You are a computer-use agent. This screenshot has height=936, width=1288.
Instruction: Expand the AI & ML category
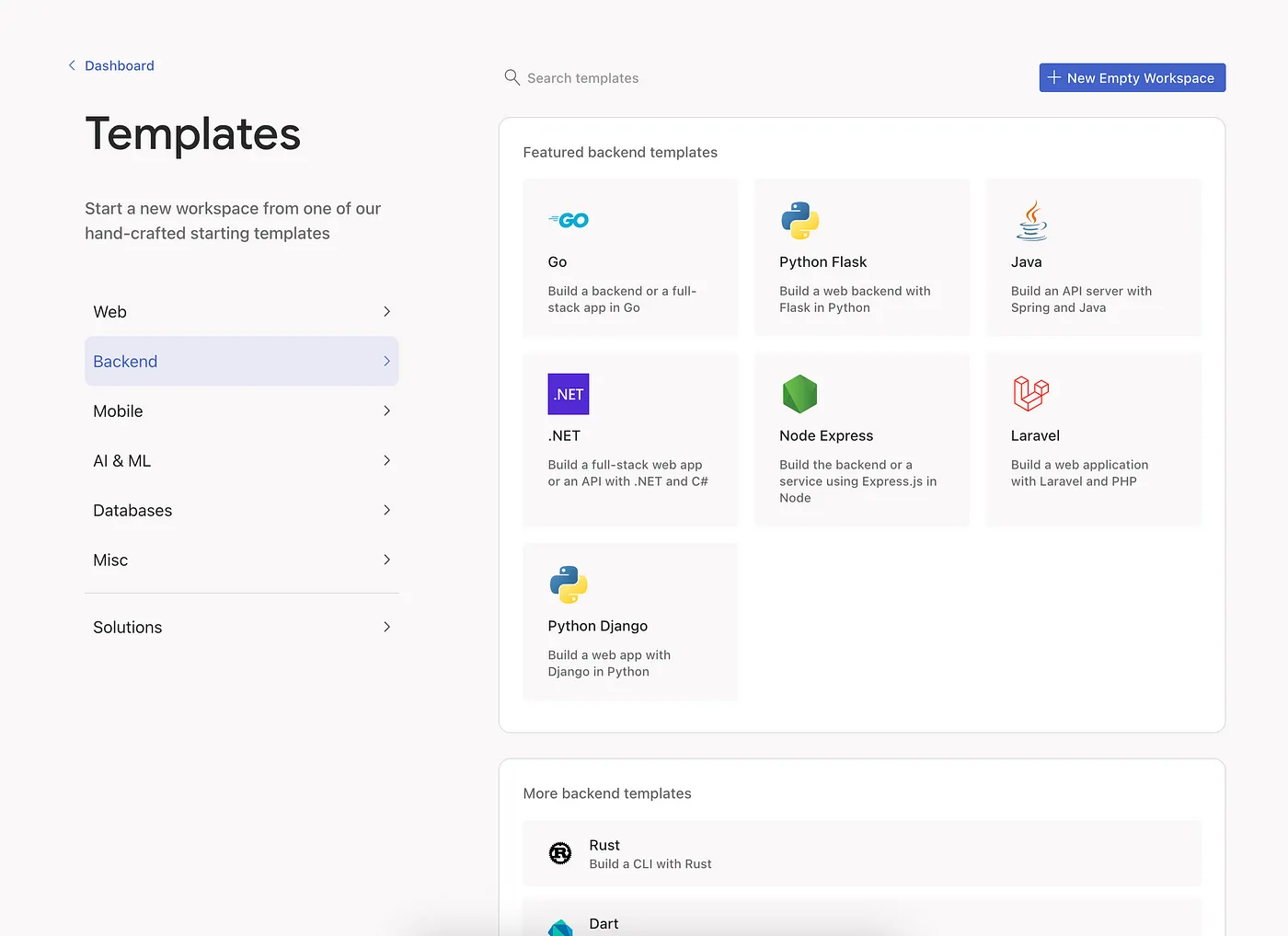(x=241, y=460)
